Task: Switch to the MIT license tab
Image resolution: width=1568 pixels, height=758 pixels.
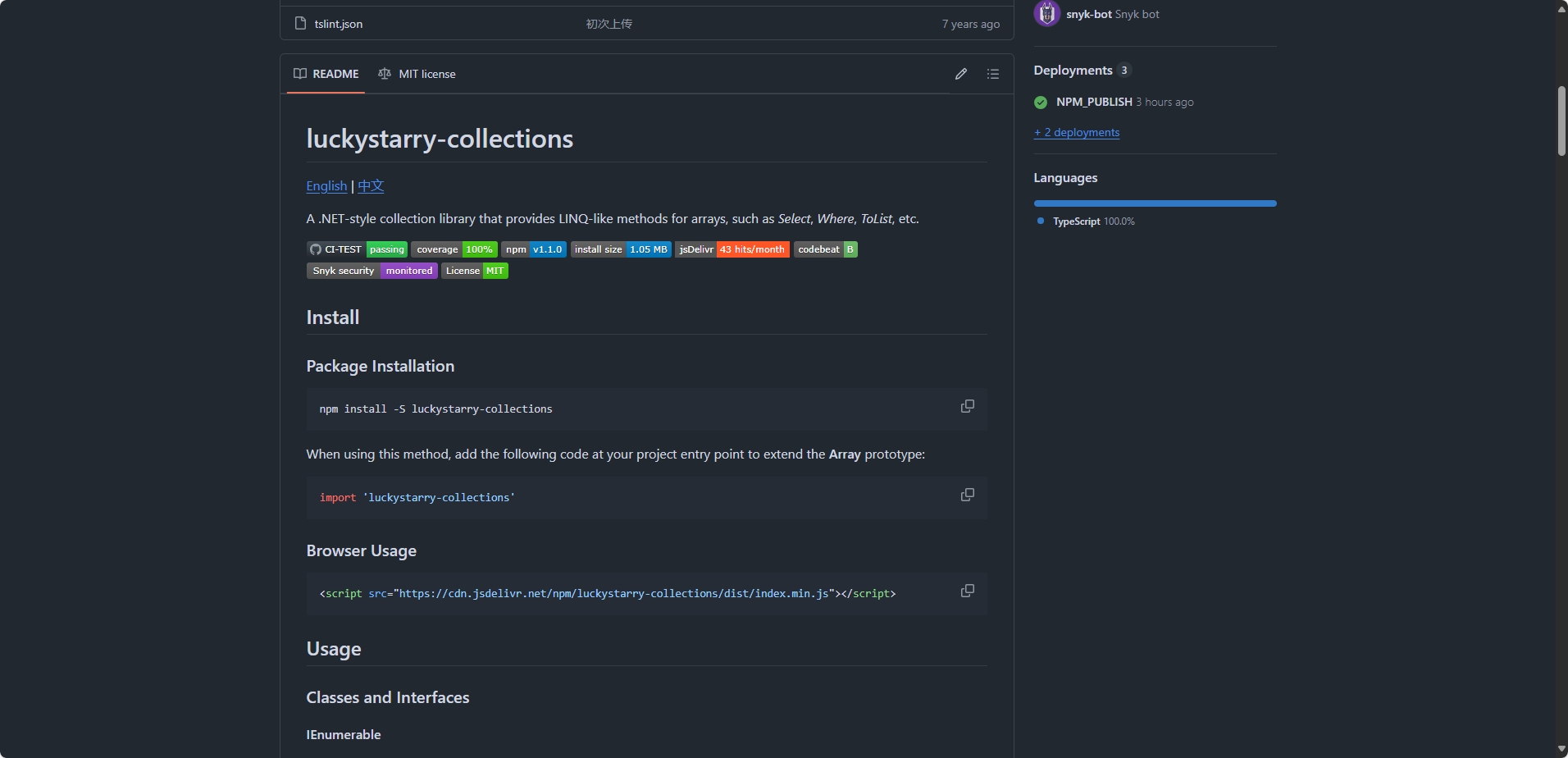Action: click(x=426, y=74)
